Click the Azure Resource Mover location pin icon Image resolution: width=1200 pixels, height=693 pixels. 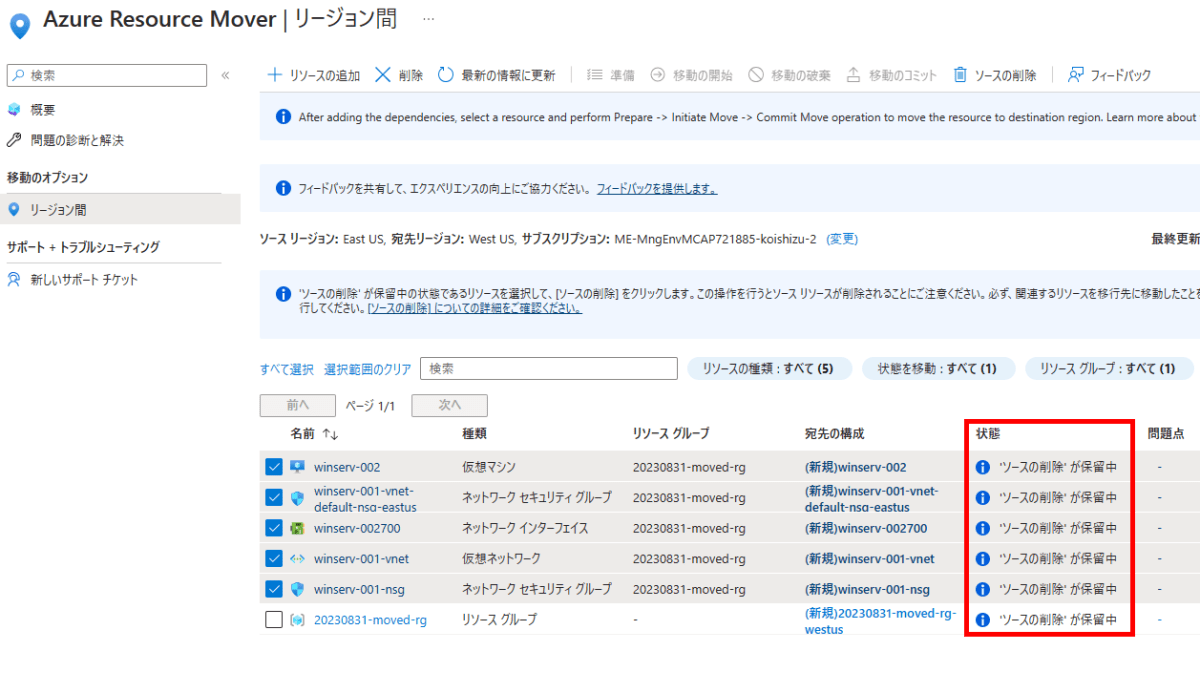tap(19, 24)
